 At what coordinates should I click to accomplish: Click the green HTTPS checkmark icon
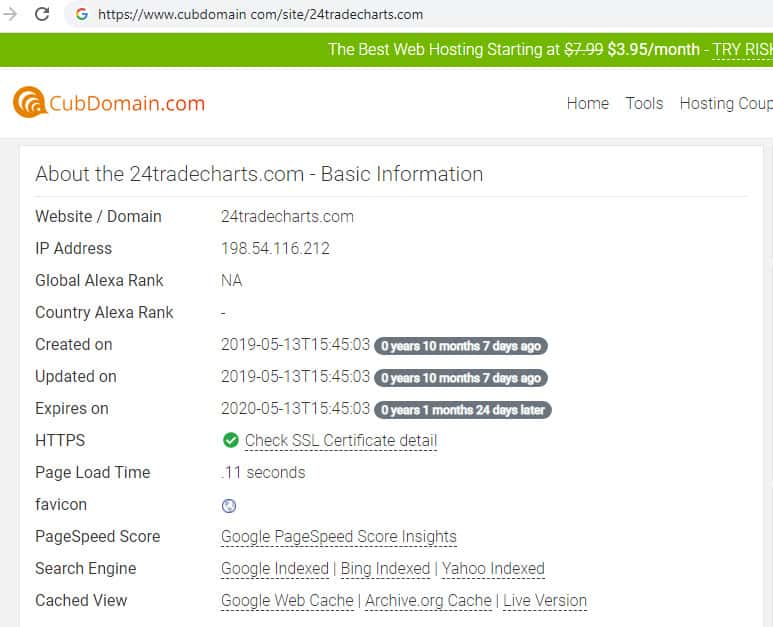pos(230,440)
